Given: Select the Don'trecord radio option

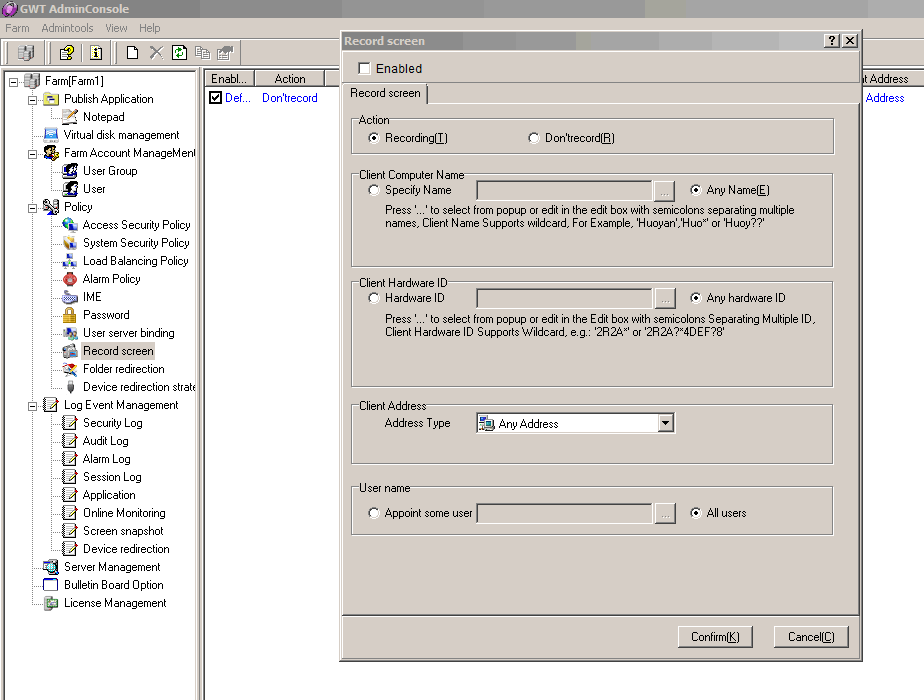Looking at the screenshot, I should [534, 138].
